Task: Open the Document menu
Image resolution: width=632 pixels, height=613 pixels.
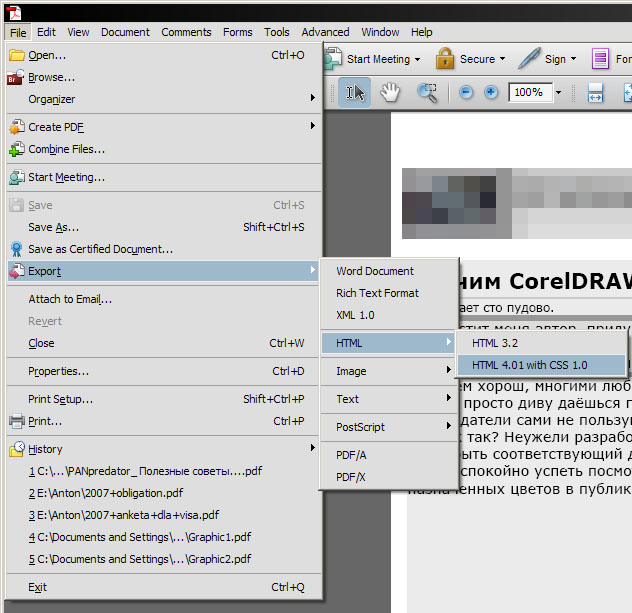Action: tap(125, 32)
